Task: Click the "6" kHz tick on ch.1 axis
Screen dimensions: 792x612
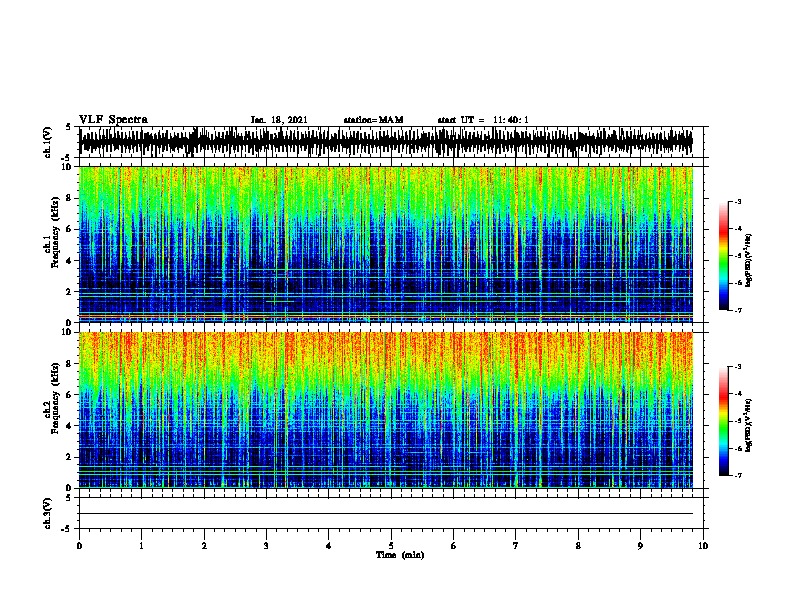Action: pyautogui.click(x=69, y=229)
